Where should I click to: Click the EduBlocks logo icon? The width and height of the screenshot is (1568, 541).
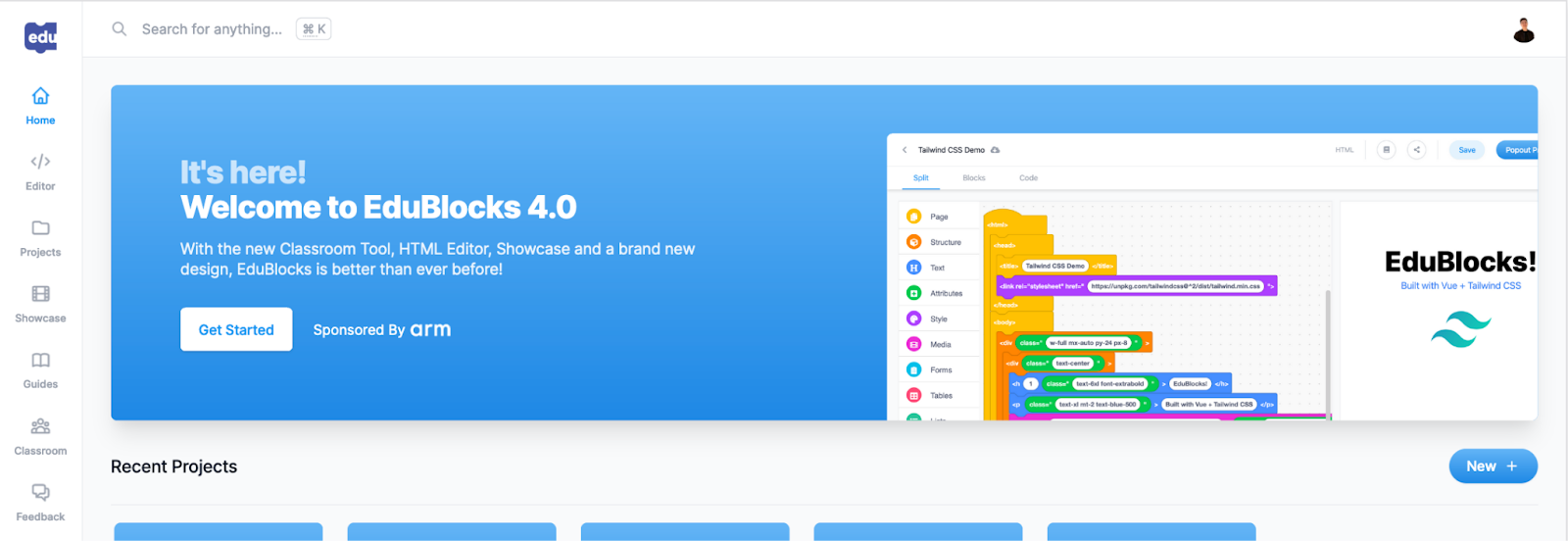40,37
